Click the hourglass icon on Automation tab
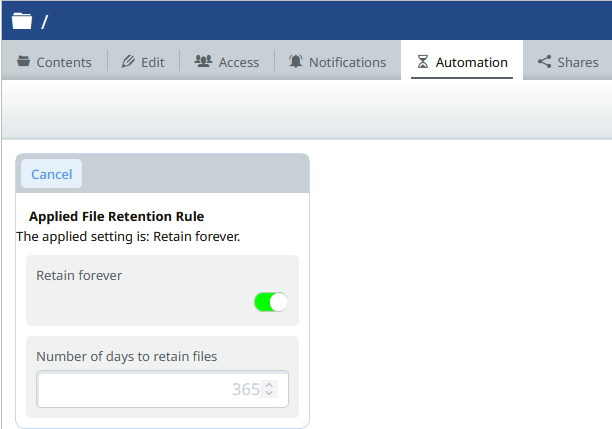This screenshot has height=429, width=612. pos(422,62)
